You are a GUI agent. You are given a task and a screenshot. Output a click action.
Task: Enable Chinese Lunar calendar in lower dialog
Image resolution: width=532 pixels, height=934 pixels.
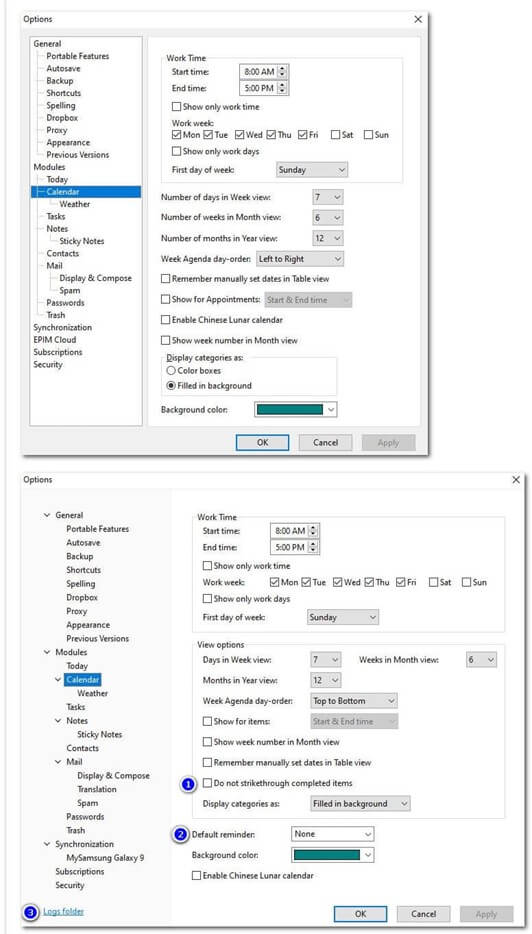coord(196,876)
